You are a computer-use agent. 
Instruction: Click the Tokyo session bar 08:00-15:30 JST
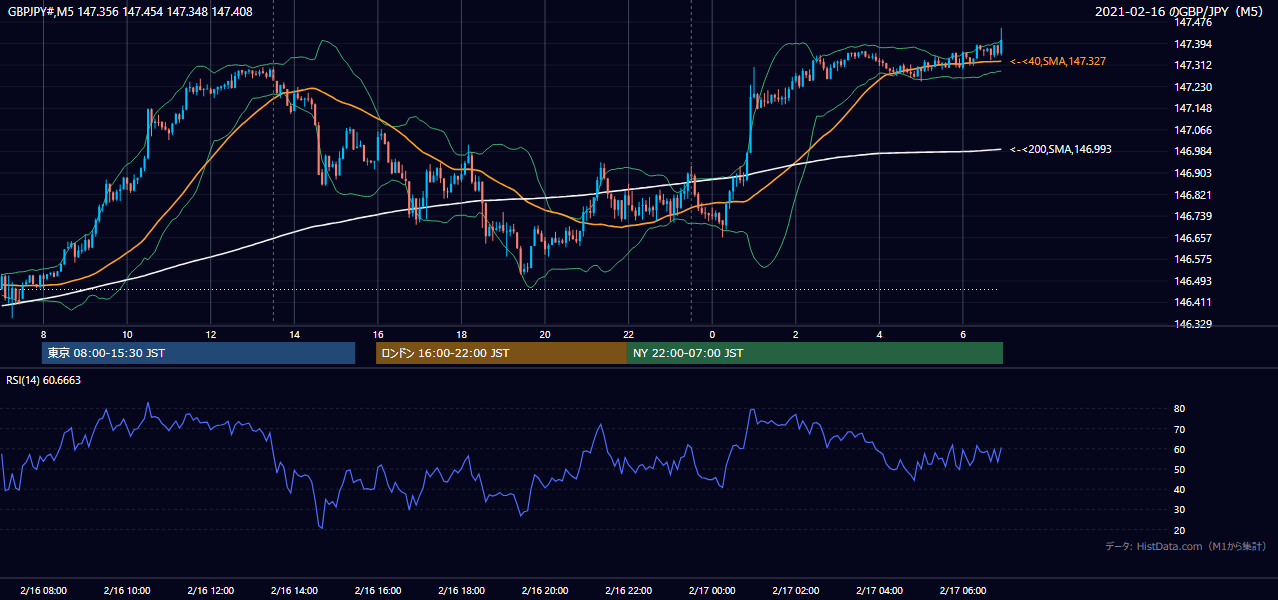tap(199, 353)
